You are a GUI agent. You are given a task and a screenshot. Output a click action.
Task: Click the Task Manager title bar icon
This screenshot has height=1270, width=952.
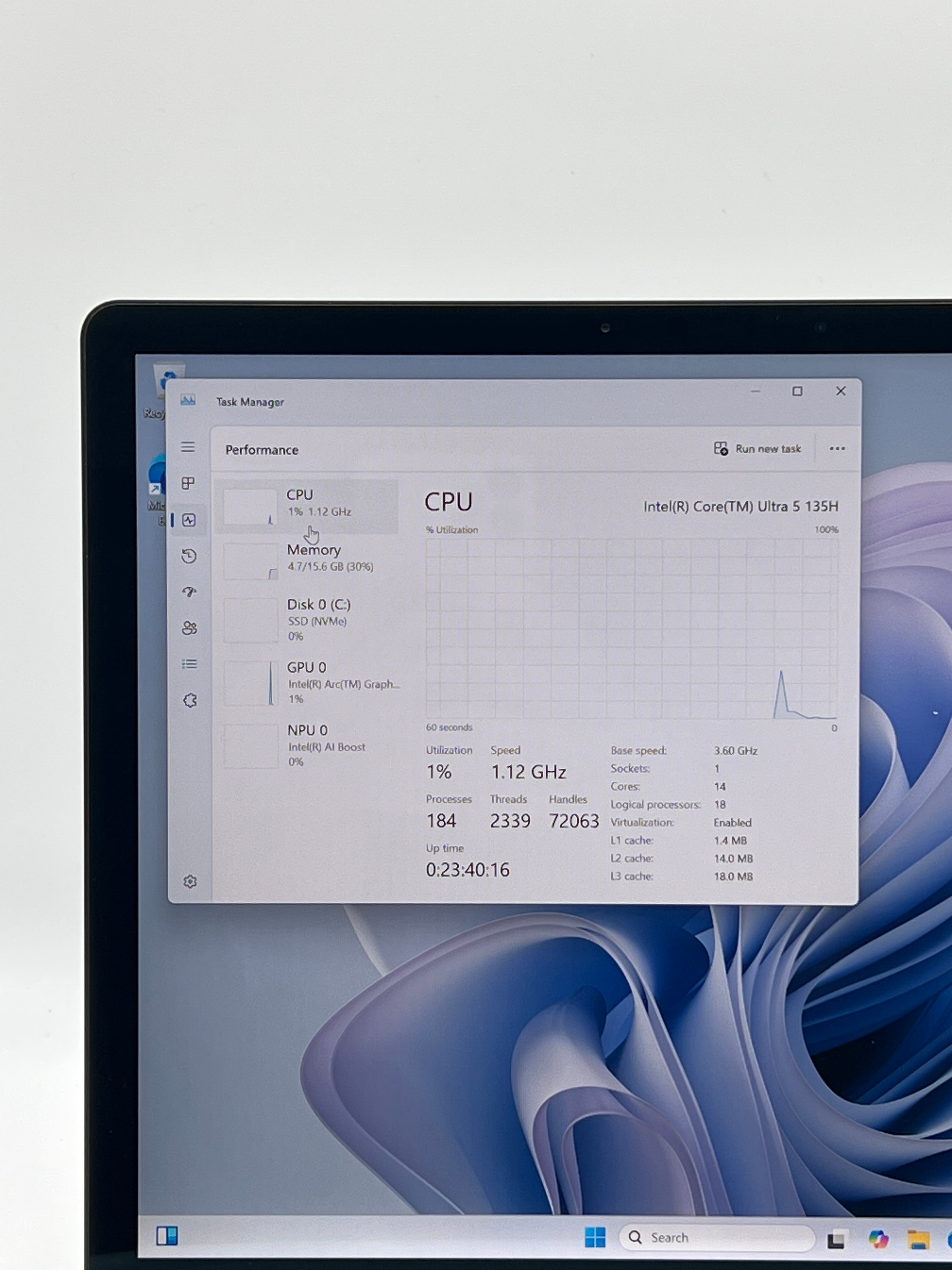click(188, 400)
